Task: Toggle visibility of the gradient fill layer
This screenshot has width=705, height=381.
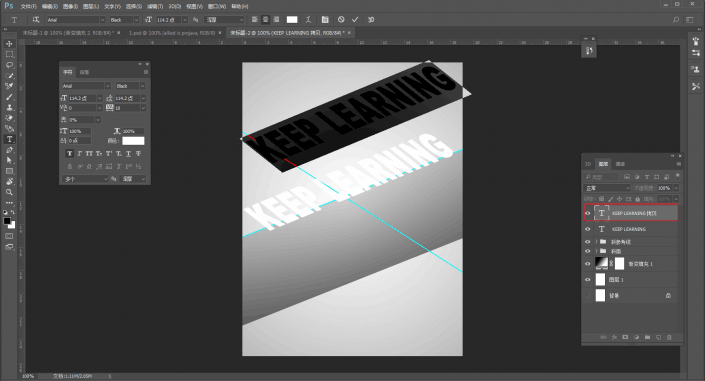Action: click(588, 264)
